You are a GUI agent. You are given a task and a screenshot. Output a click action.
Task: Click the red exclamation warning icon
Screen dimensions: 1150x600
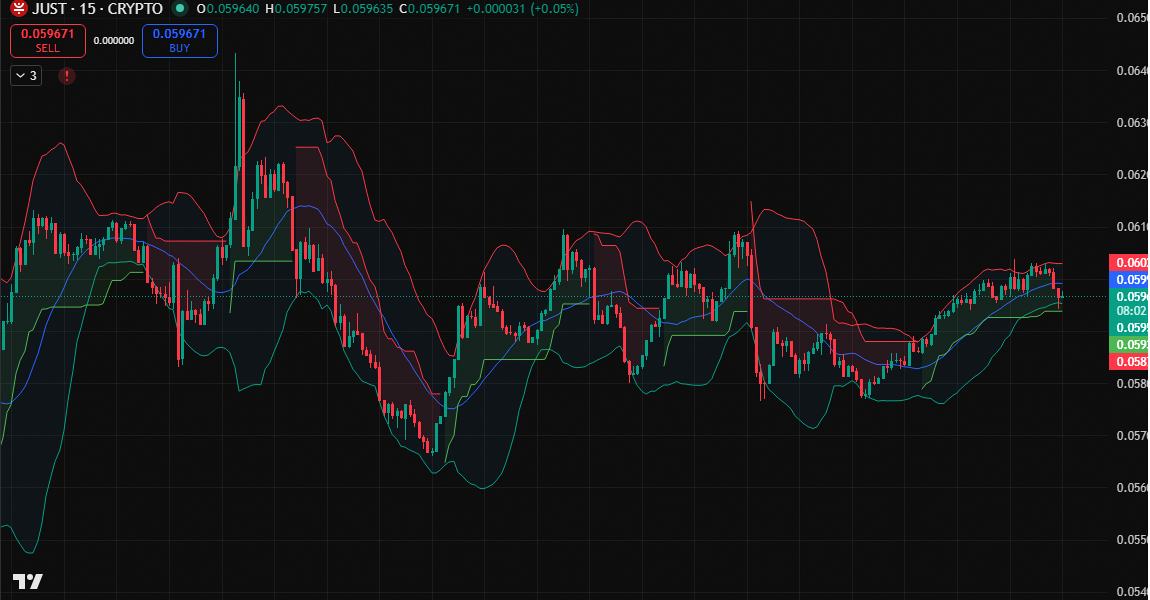click(x=67, y=76)
